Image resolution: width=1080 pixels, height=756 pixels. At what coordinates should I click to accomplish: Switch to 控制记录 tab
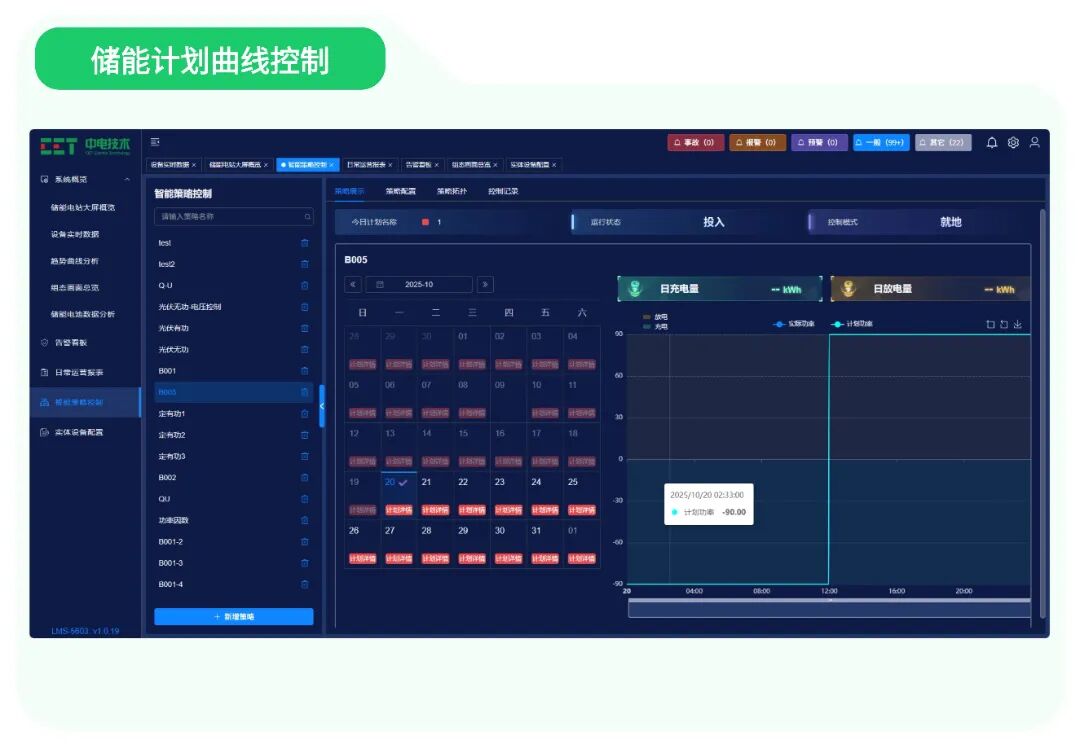pyautogui.click(x=503, y=191)
